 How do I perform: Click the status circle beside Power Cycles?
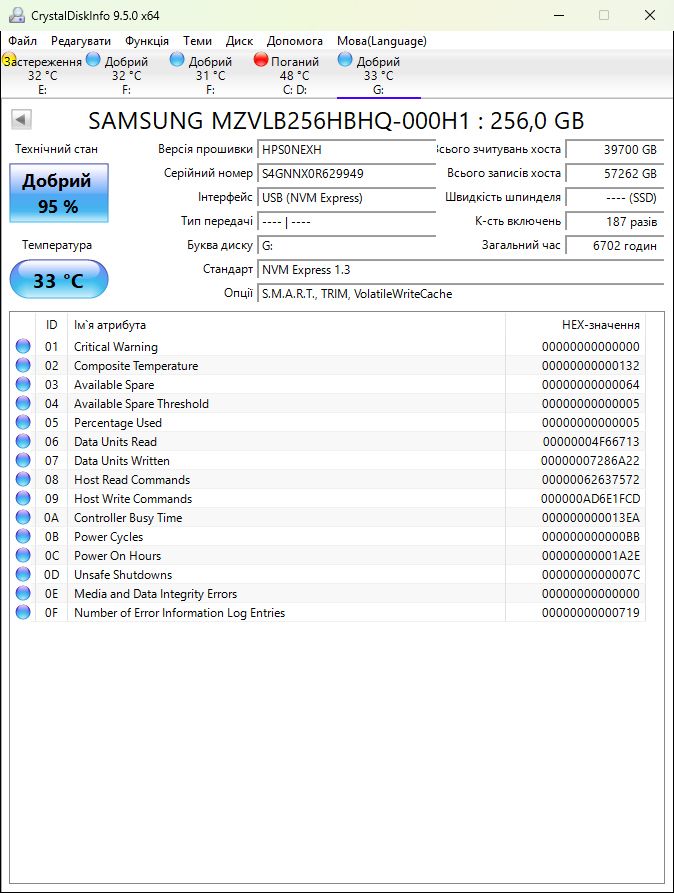[23, 536]
